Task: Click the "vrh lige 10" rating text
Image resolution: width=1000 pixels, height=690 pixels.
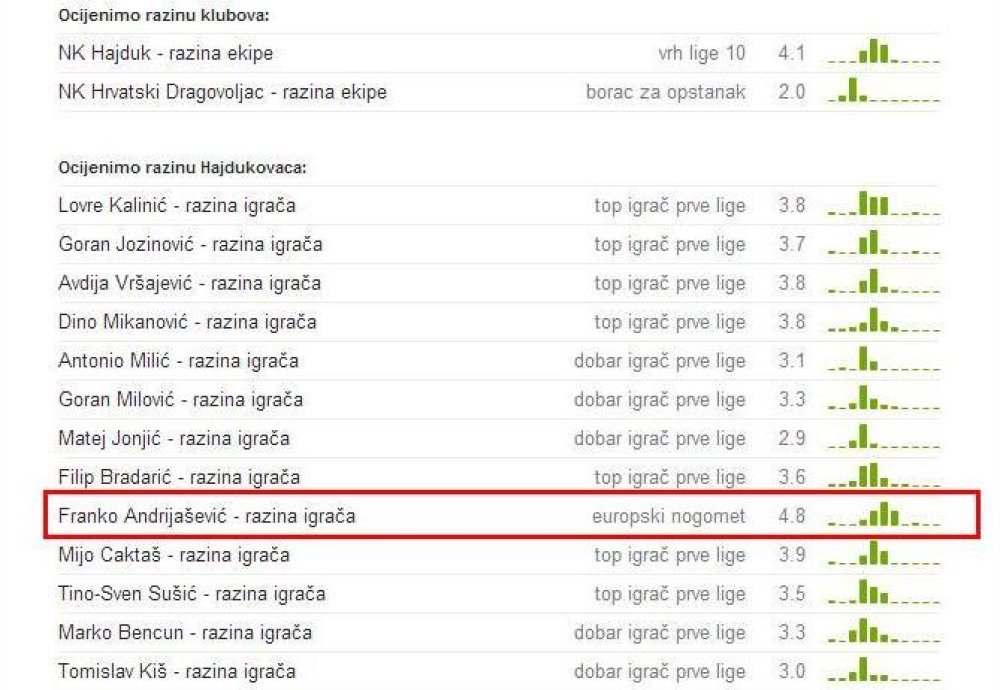Action: pyautogui.click(x=701, y=53)
